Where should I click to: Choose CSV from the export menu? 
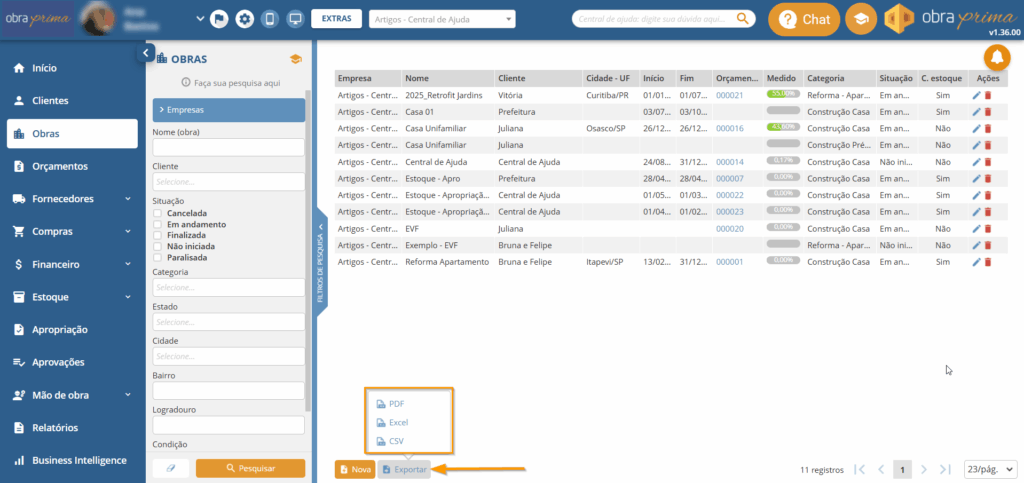tap(391, 442)
